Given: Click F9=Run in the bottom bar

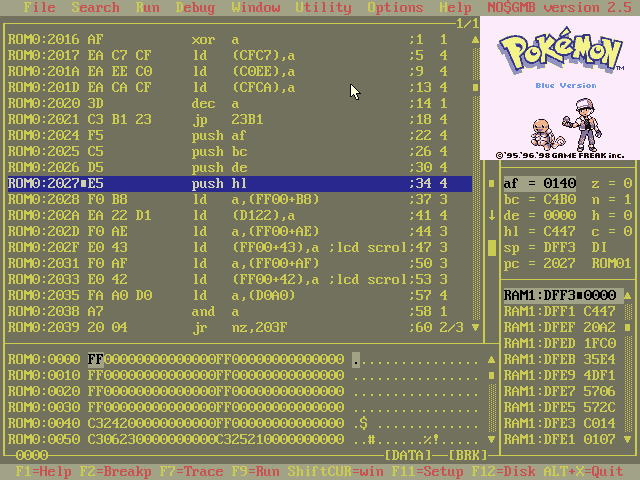Looking at the screenshot, I should click(x=255, y=472).
